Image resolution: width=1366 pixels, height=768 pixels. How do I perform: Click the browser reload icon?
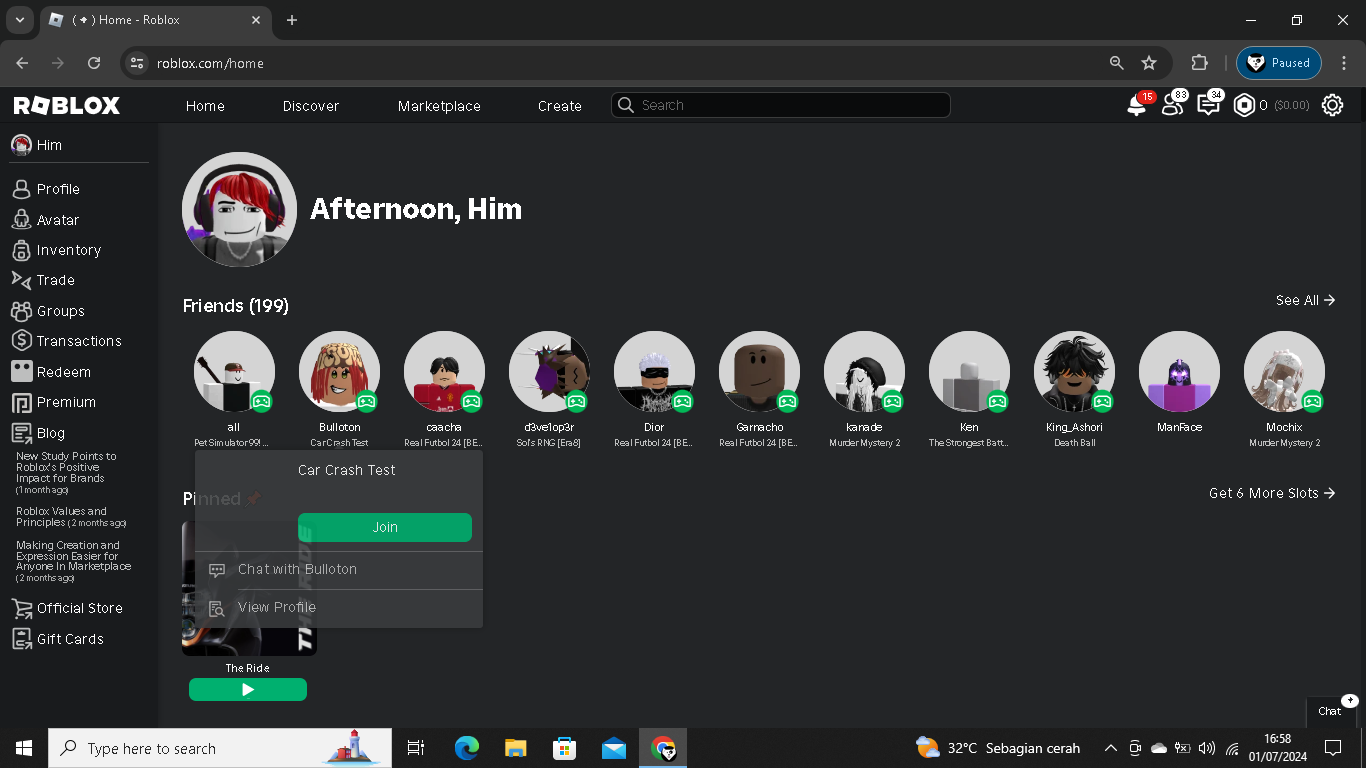click(x=94, y=63)
